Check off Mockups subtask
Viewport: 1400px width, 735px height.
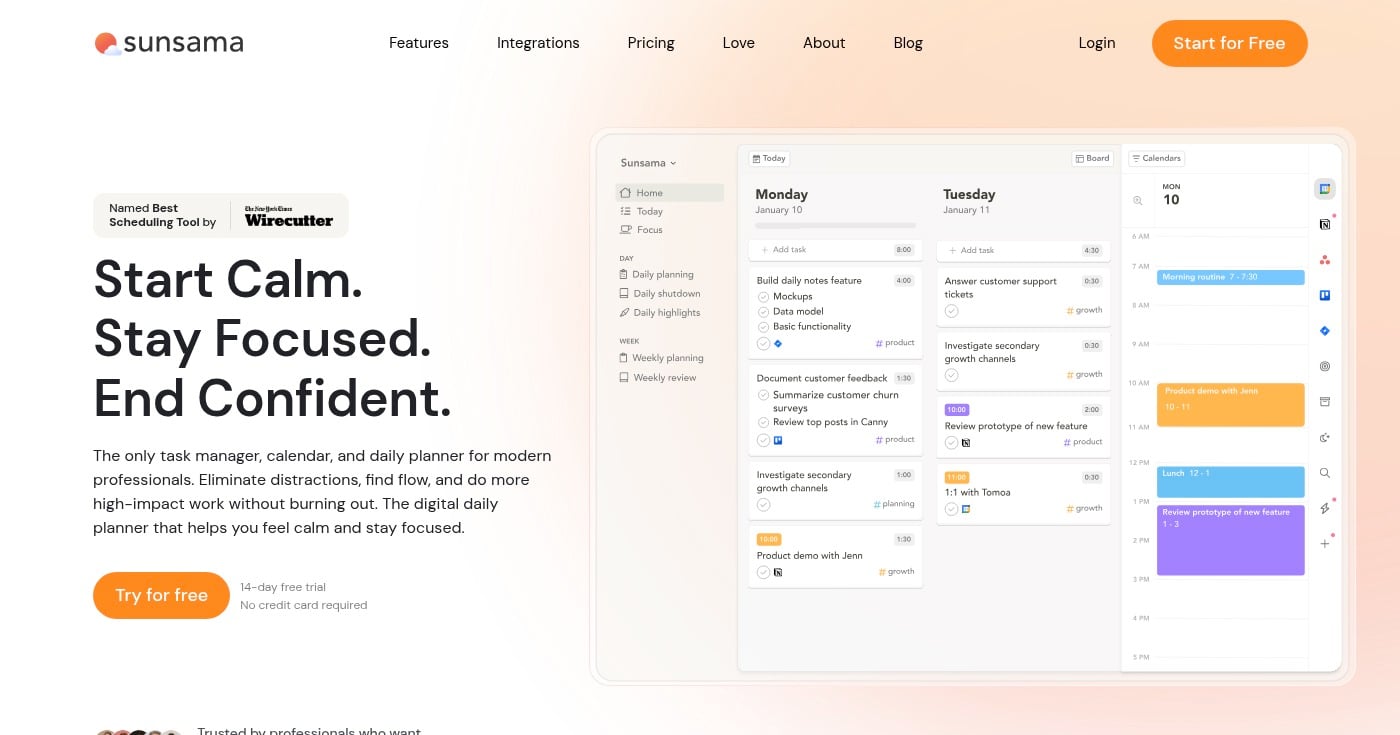tap(763, 297)
